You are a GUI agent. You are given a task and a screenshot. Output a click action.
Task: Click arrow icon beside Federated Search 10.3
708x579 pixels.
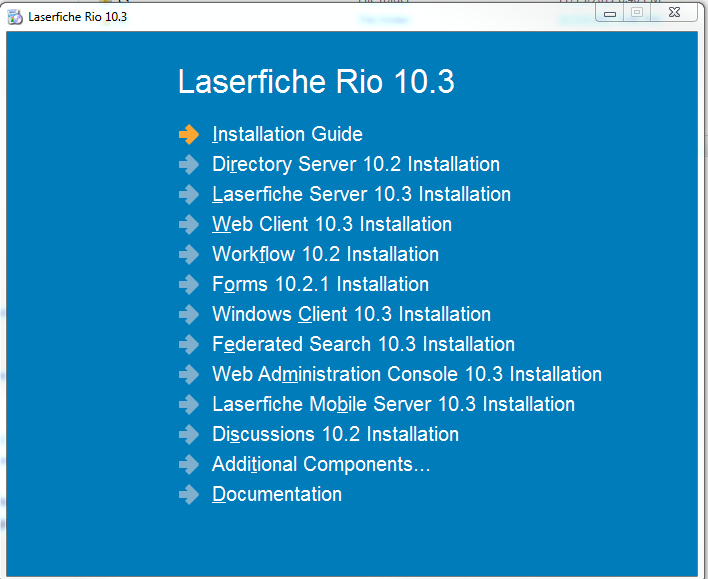(x=189, y=345)
